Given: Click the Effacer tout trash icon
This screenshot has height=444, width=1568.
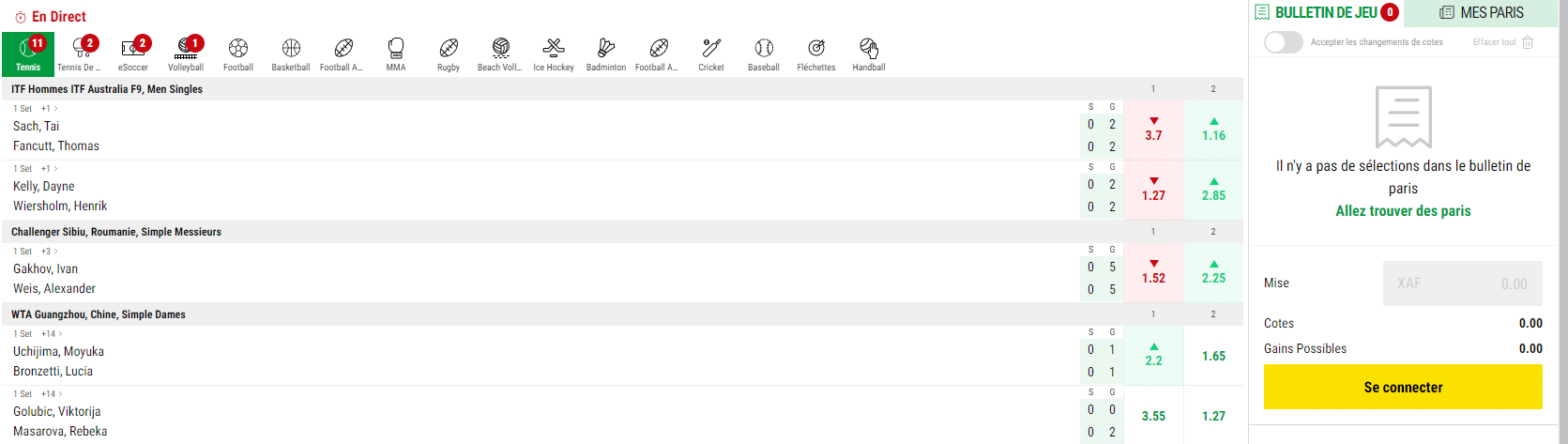Looking at the screenshot, I should coord(1528,42).
